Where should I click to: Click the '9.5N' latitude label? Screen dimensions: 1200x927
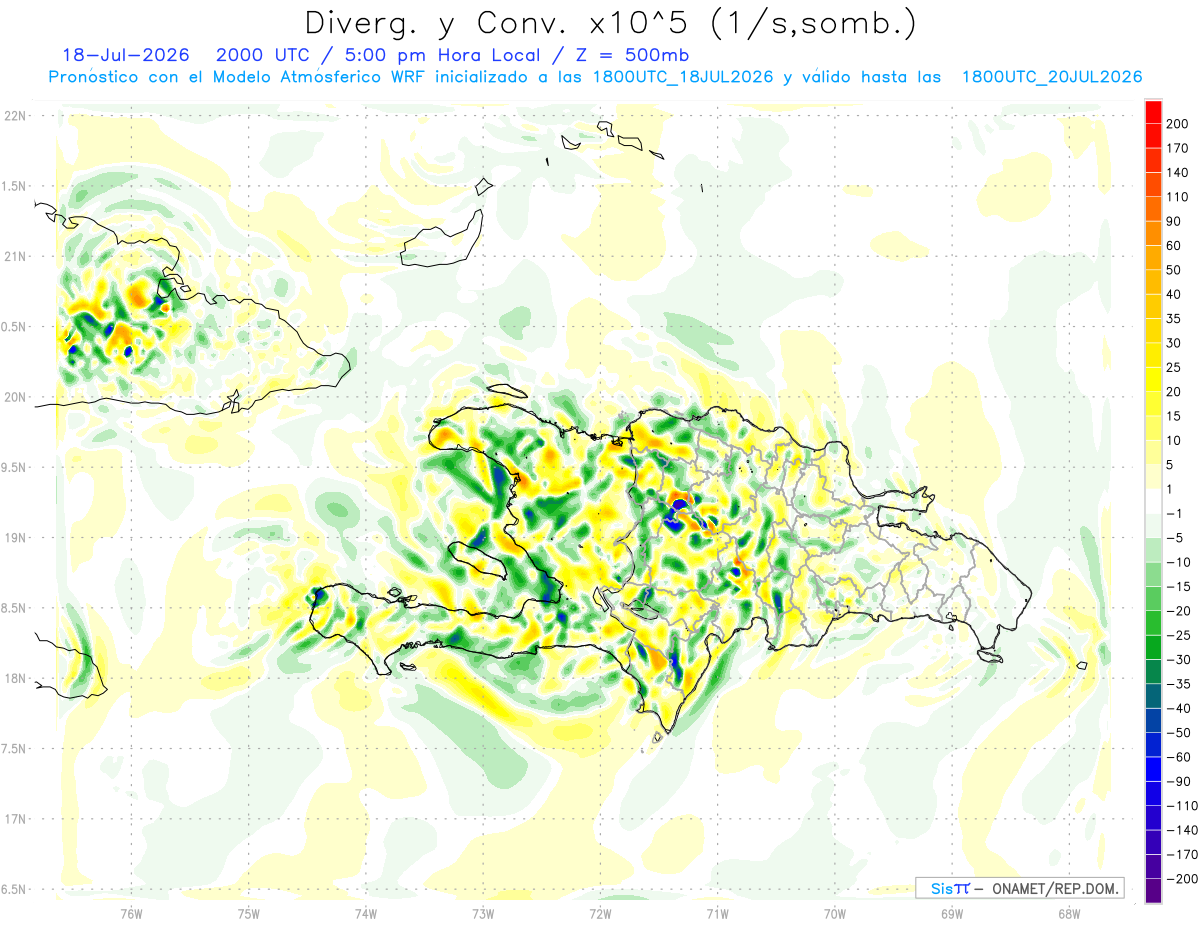click(14, 467)
